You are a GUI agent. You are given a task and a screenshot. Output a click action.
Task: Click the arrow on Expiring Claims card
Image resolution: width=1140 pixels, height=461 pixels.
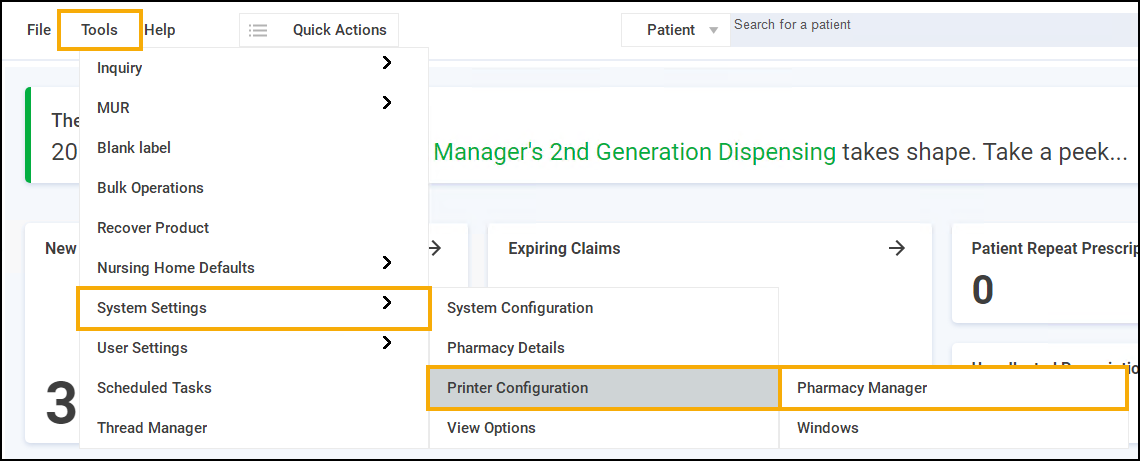tap(896, 248)
